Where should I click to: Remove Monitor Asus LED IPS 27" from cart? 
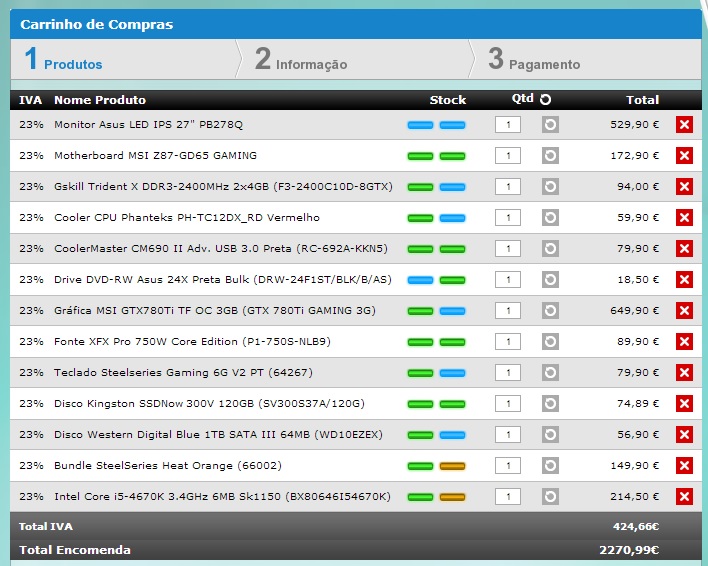click(x=684, y=125)
